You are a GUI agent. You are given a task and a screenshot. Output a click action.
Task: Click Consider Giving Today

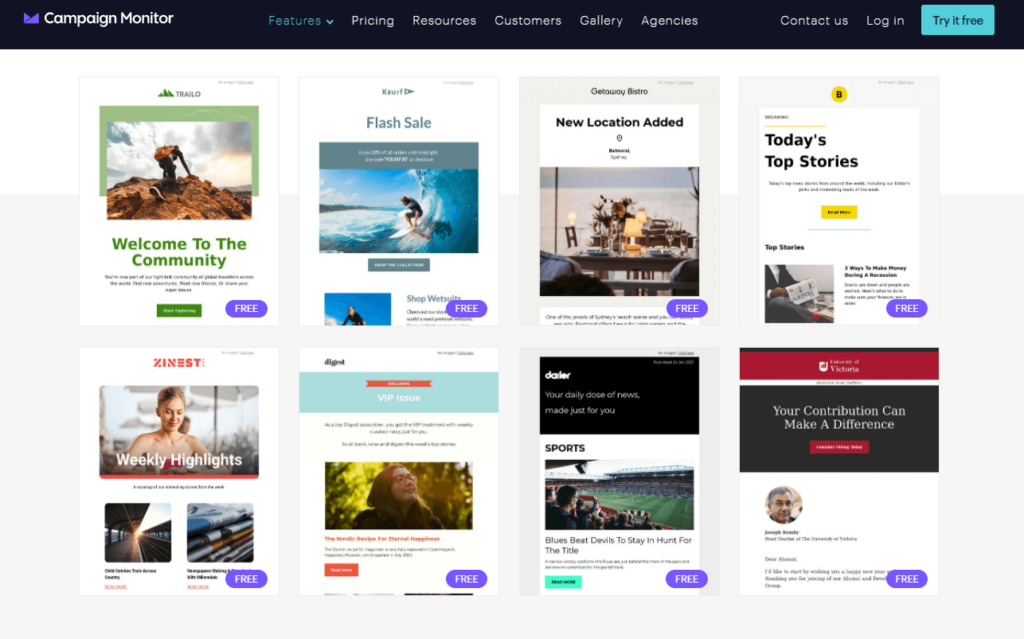coord(838,445)
